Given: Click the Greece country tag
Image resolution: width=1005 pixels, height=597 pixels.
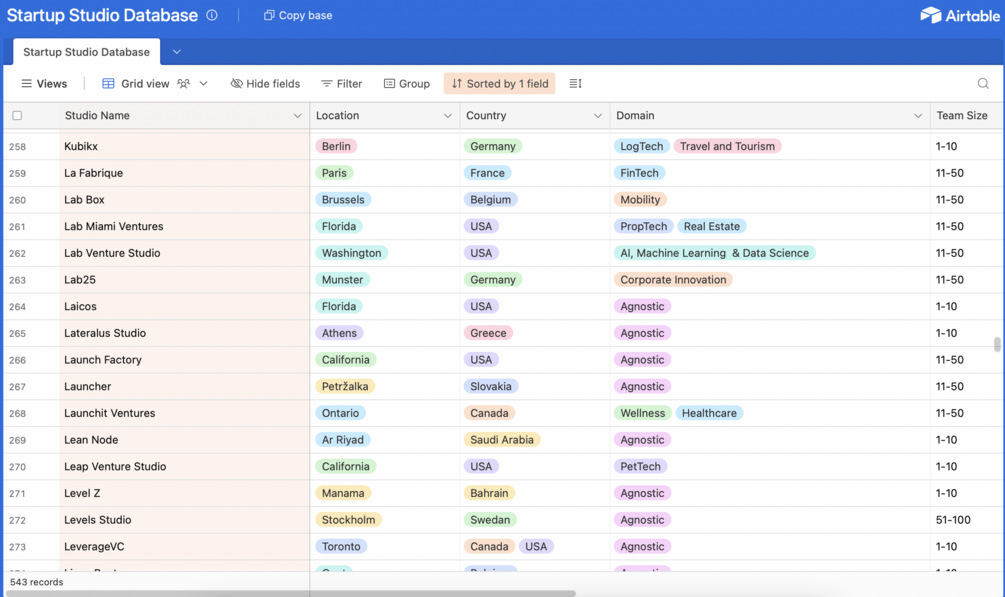Looking at the screenshot, I should tap(488, 333).
